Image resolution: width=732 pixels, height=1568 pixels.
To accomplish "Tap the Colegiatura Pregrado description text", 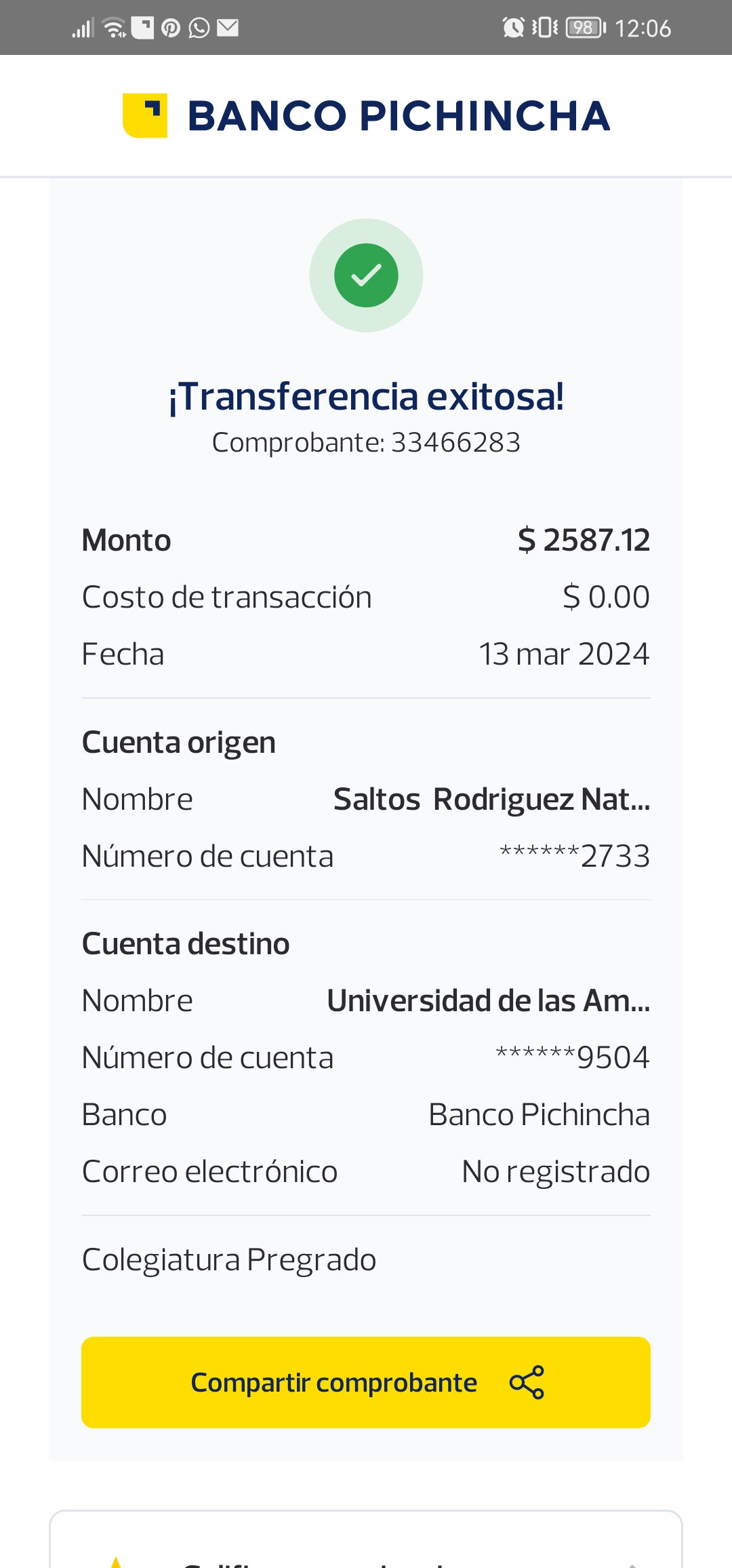I will tap(229, 1260).
